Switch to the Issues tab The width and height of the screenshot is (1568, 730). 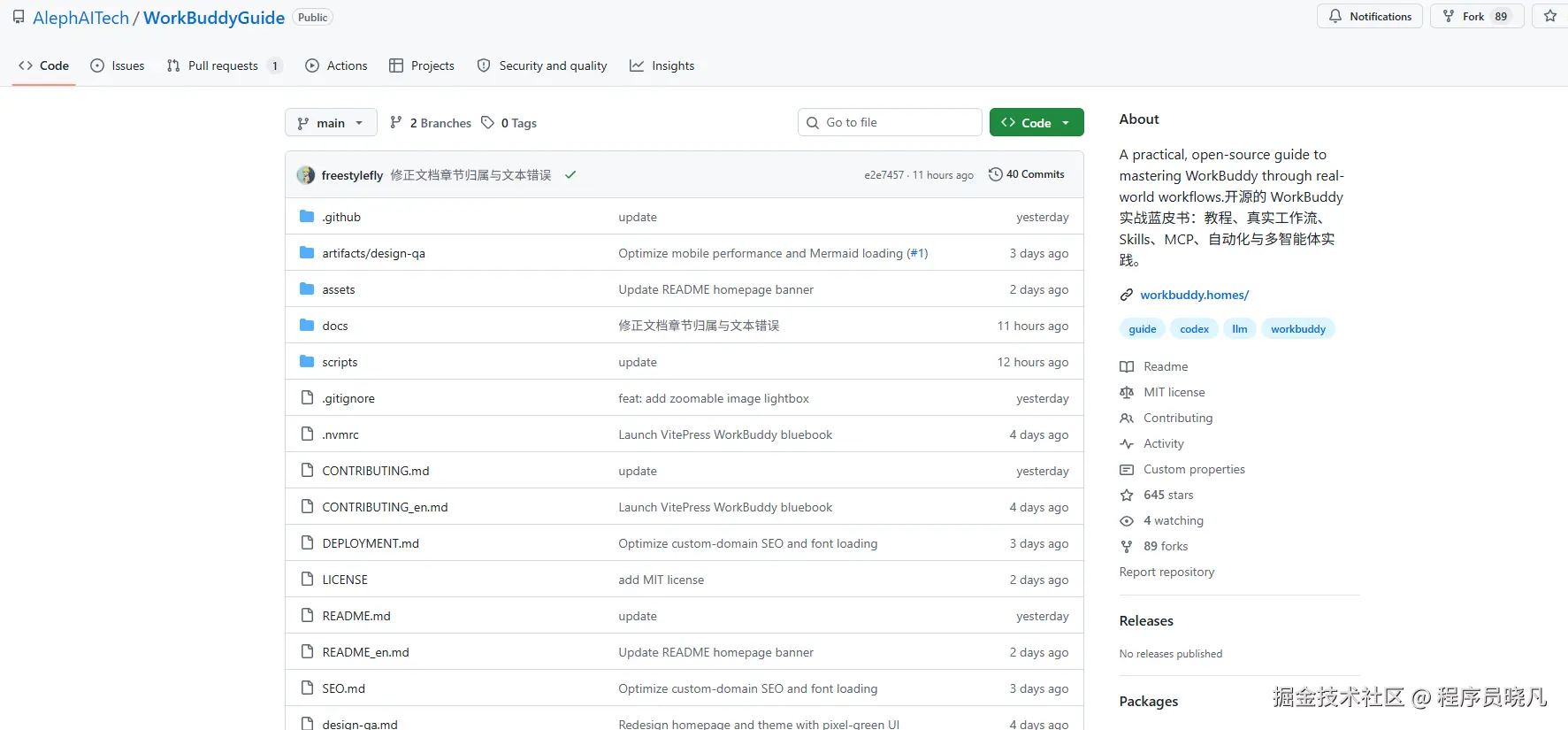(x=118, y=65)
